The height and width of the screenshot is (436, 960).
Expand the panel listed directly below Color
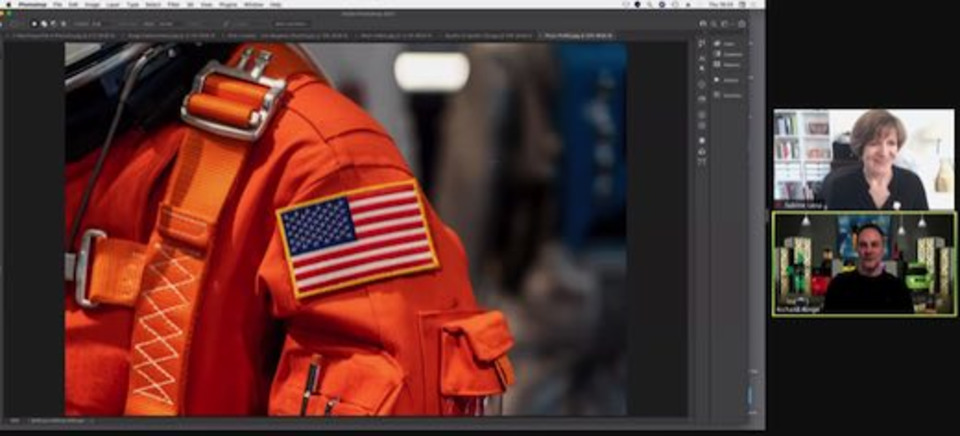[x=727, y=54]
